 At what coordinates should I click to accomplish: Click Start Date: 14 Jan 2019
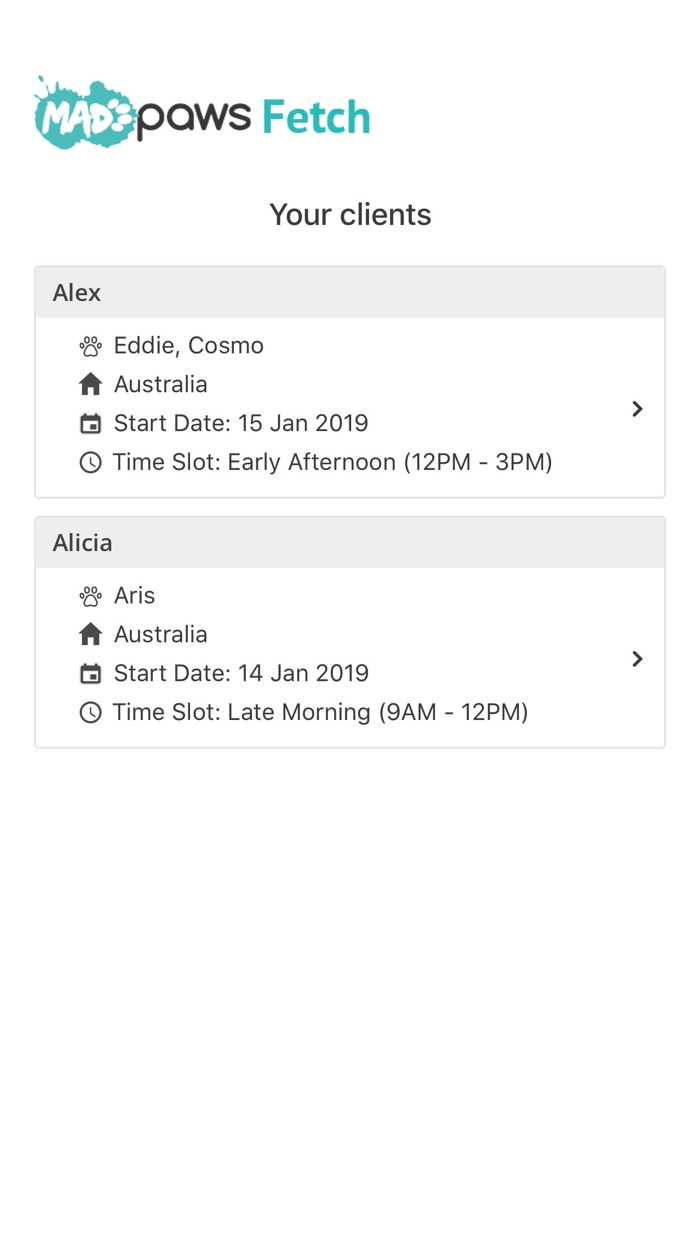241,673
